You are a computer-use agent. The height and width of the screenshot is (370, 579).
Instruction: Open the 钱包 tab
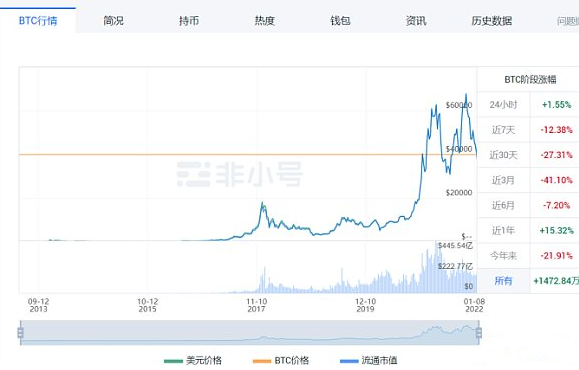pyautogui.click(x=340, y=21)
